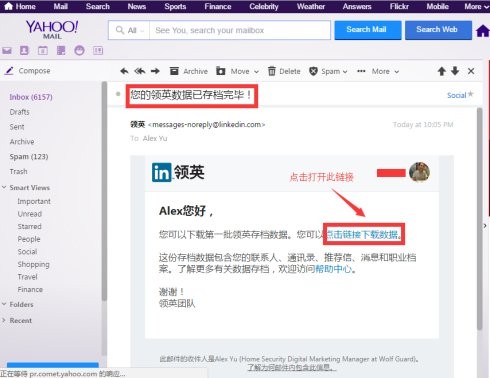Delete the email using trash icon
Viewport: 490px width, 378px height.
(272, 71)
